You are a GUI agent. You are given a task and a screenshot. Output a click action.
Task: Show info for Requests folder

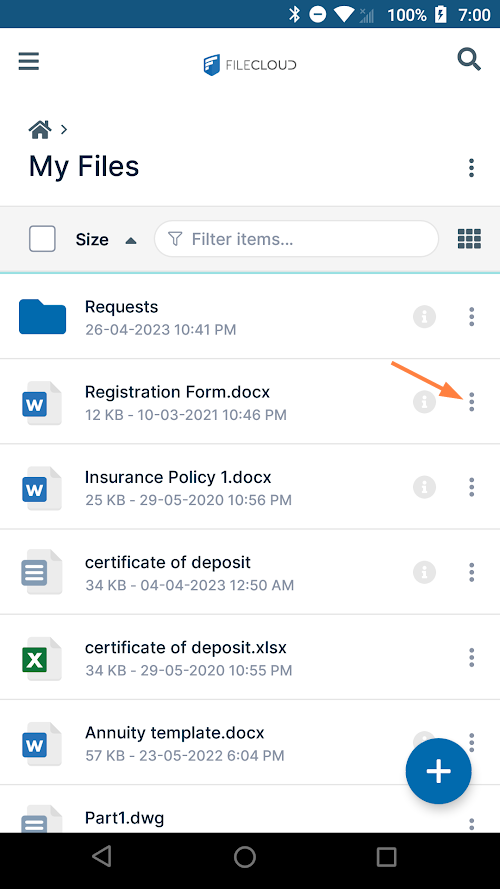tap(424, 316)
